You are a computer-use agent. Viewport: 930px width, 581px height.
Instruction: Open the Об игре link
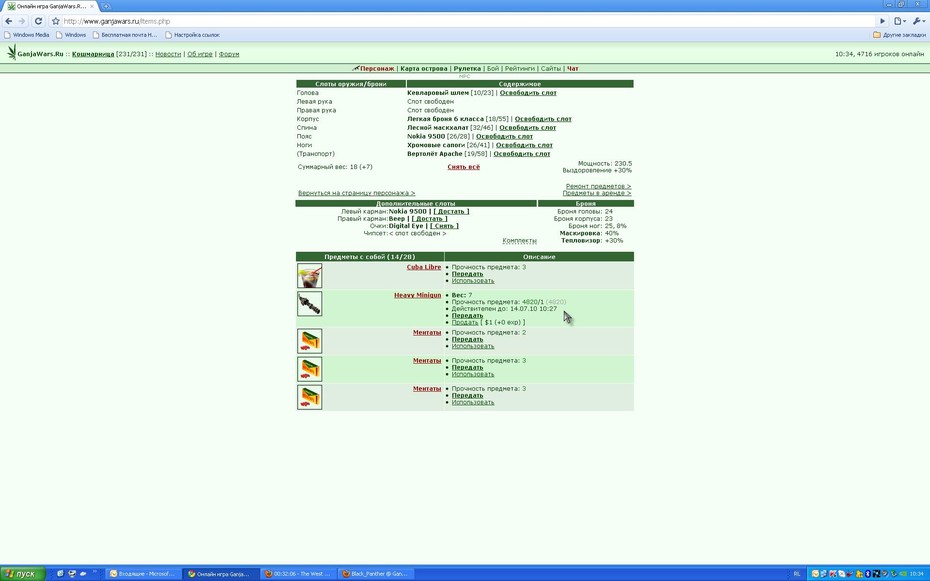(x=200, y=54)
